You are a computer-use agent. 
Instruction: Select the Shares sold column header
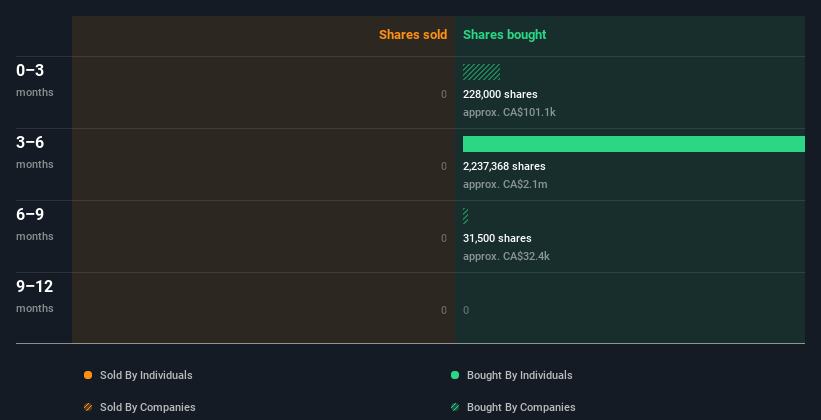[x=413, y=35]
